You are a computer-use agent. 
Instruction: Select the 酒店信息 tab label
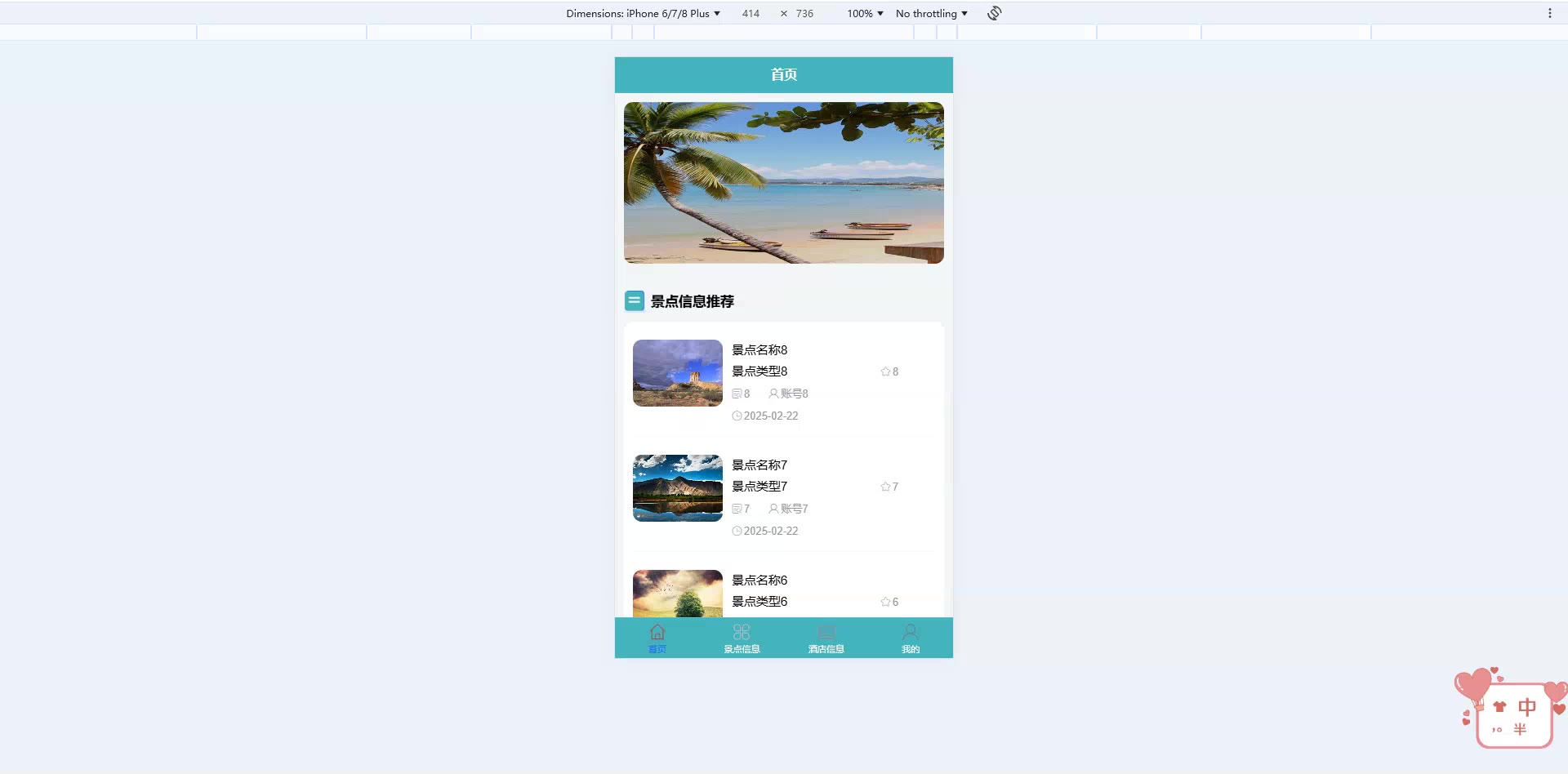pos(826,649)
